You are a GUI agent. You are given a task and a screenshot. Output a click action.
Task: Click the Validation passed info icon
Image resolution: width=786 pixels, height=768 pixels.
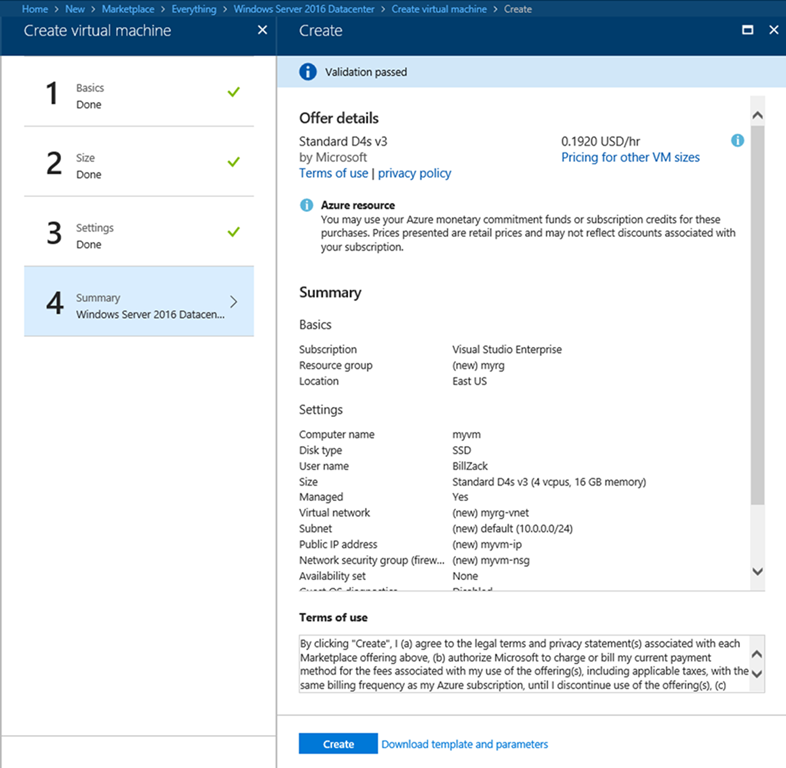309,72
